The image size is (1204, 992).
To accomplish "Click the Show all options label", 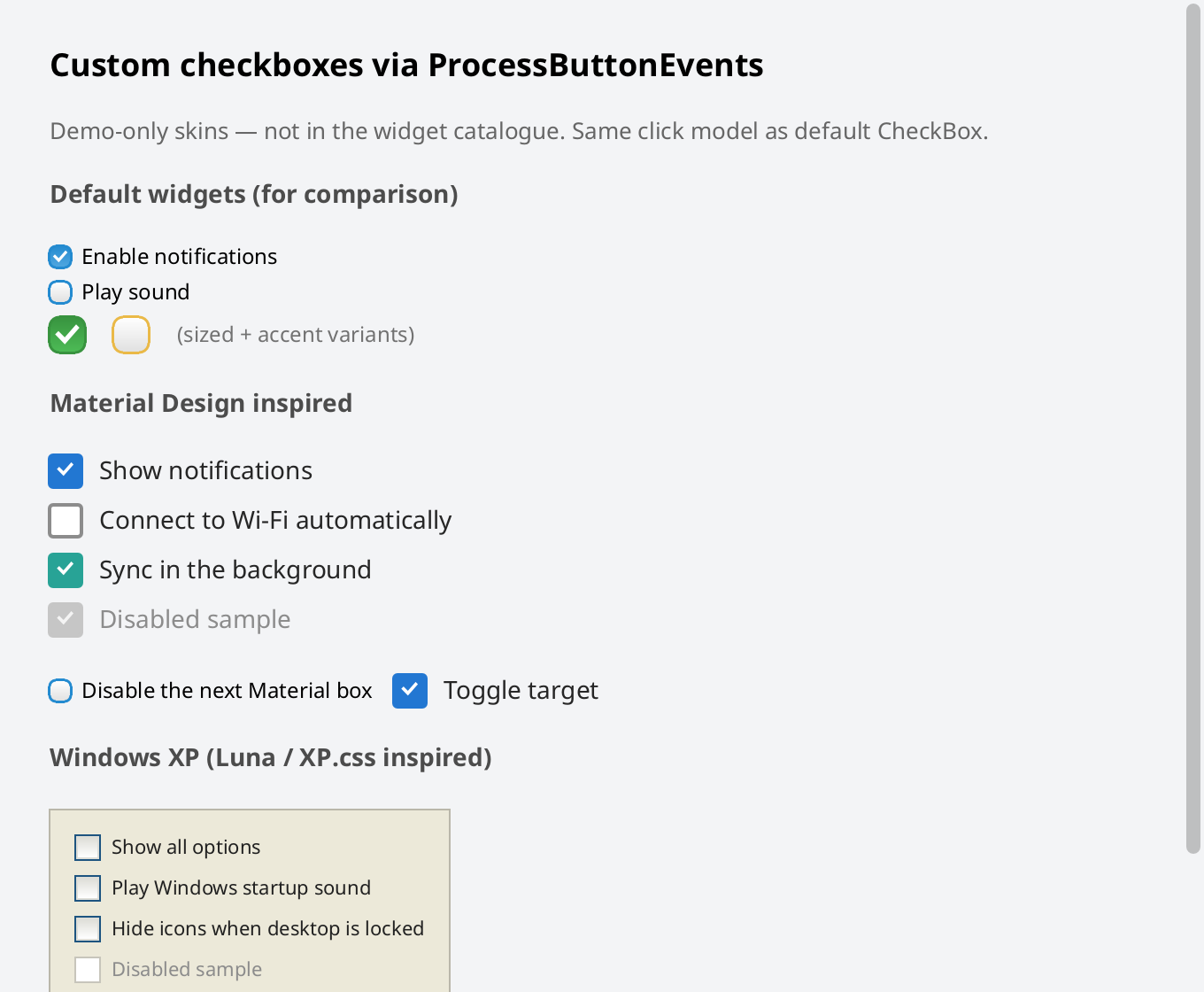I will (186, 848).
